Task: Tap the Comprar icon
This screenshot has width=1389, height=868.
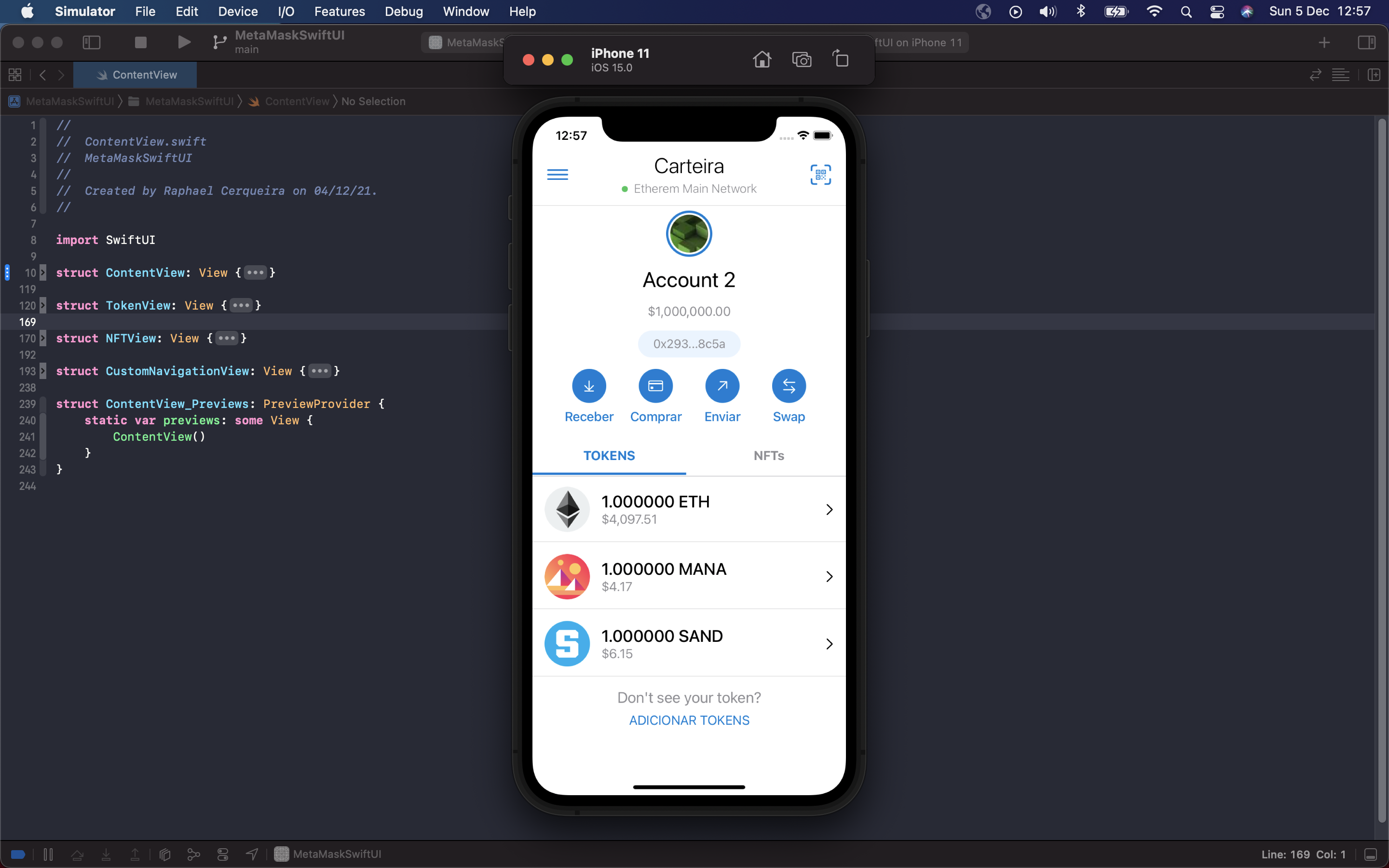Action: coord(655,386)
